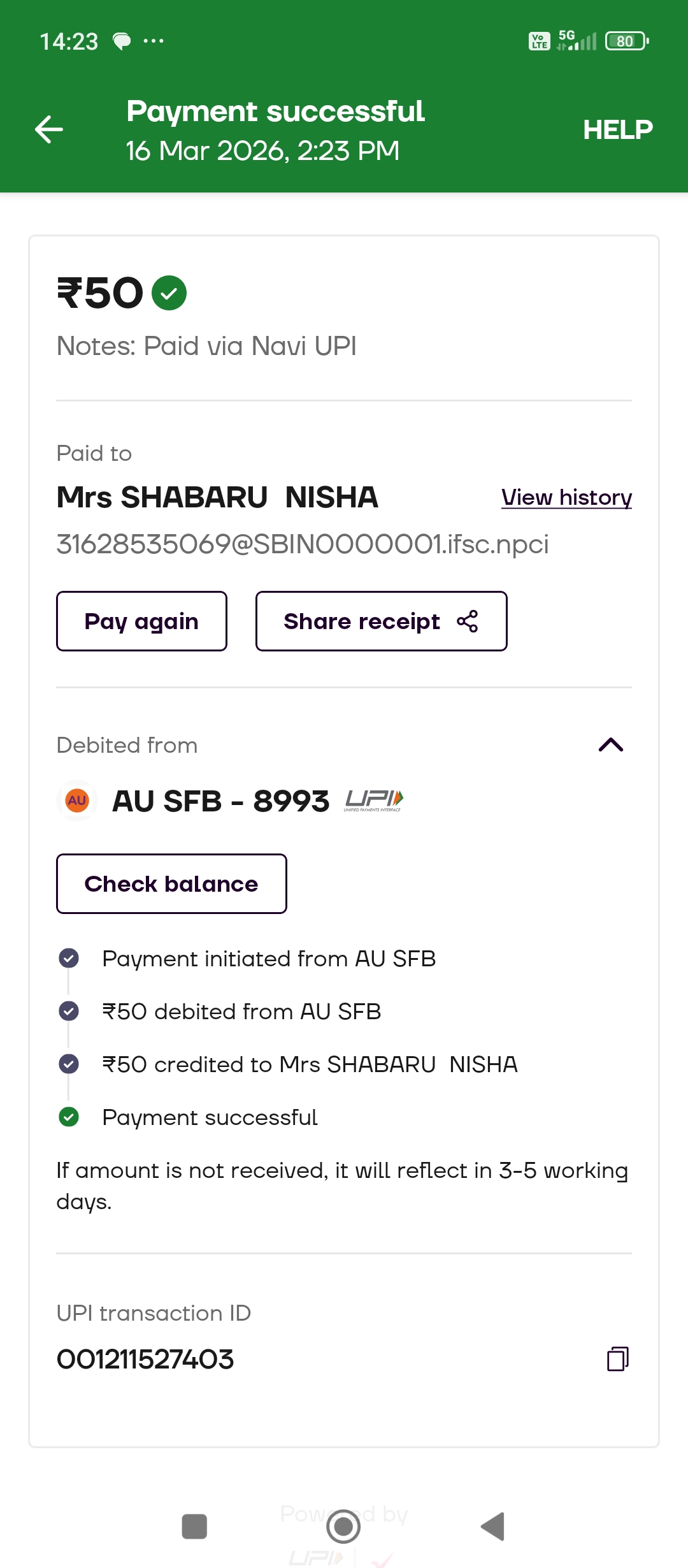
Task: Tap the share icon on Share receipt
Action: (468, 621)
